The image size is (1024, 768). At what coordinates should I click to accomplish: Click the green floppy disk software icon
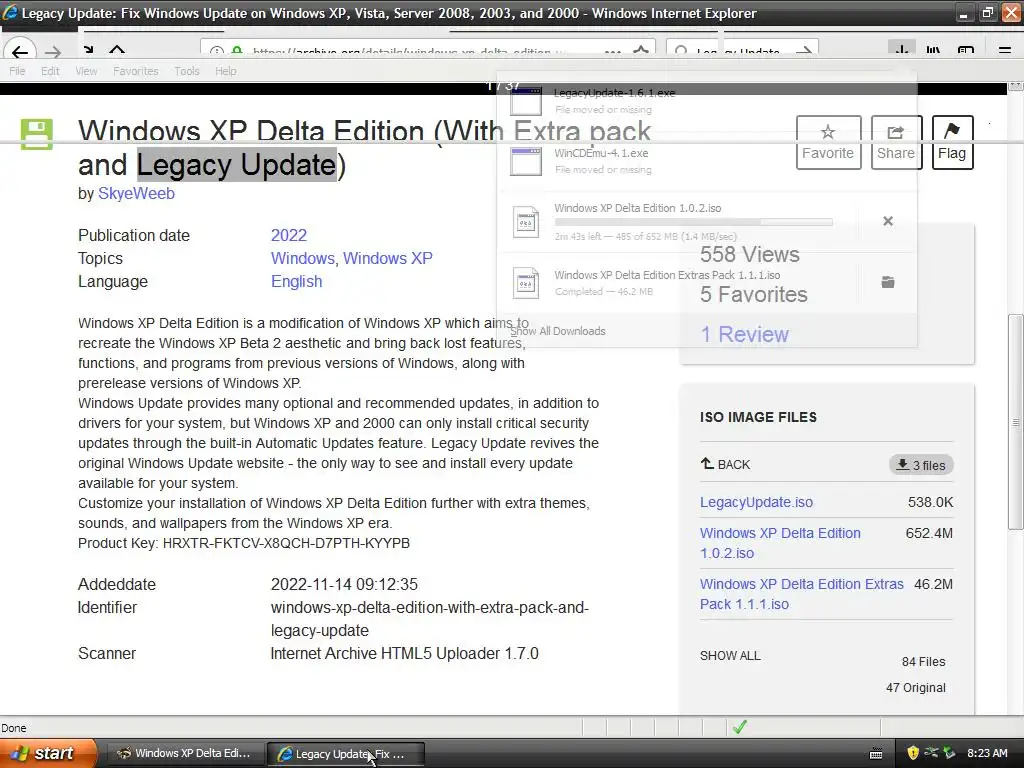point(37,135)
